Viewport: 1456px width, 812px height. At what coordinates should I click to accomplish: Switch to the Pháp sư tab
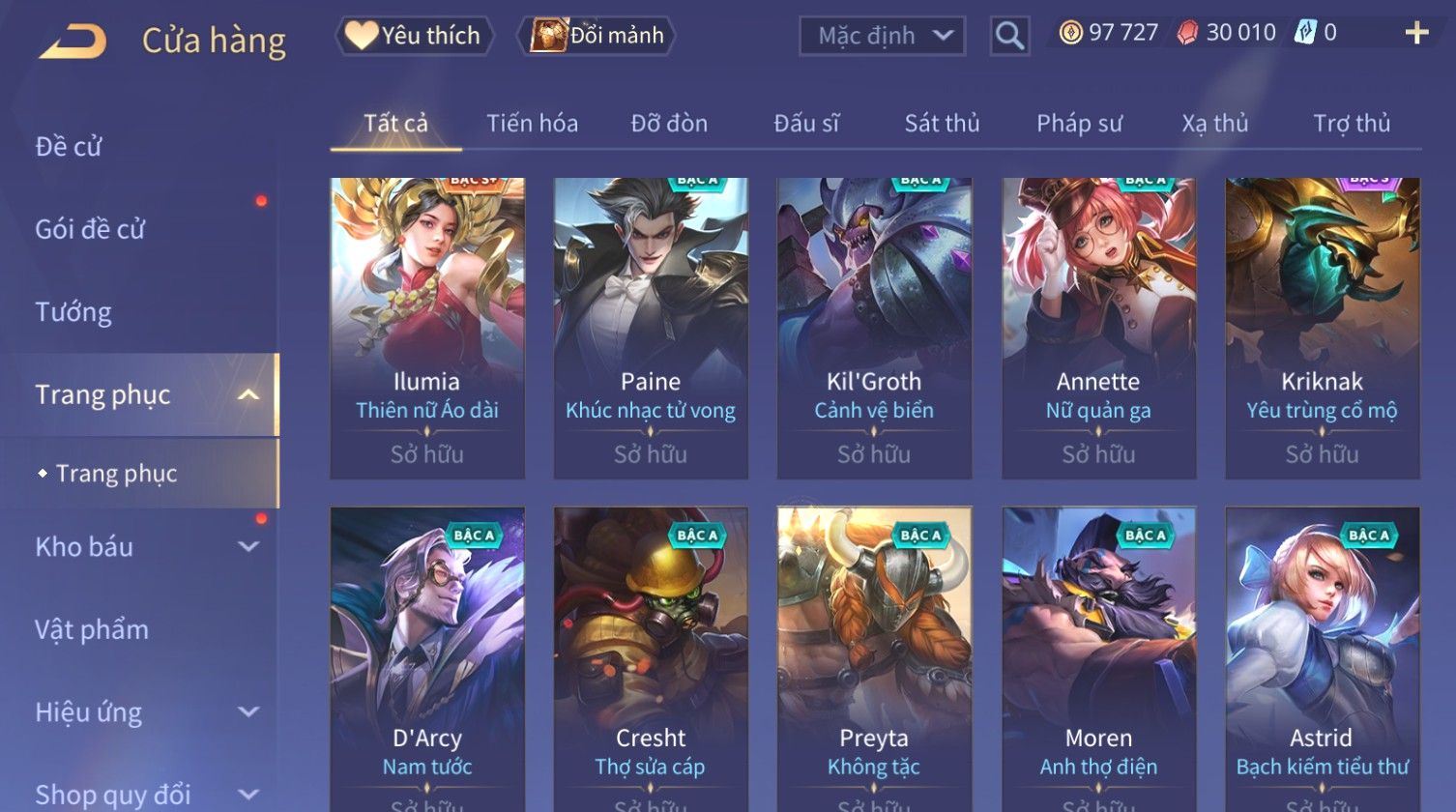(1079, 124)
